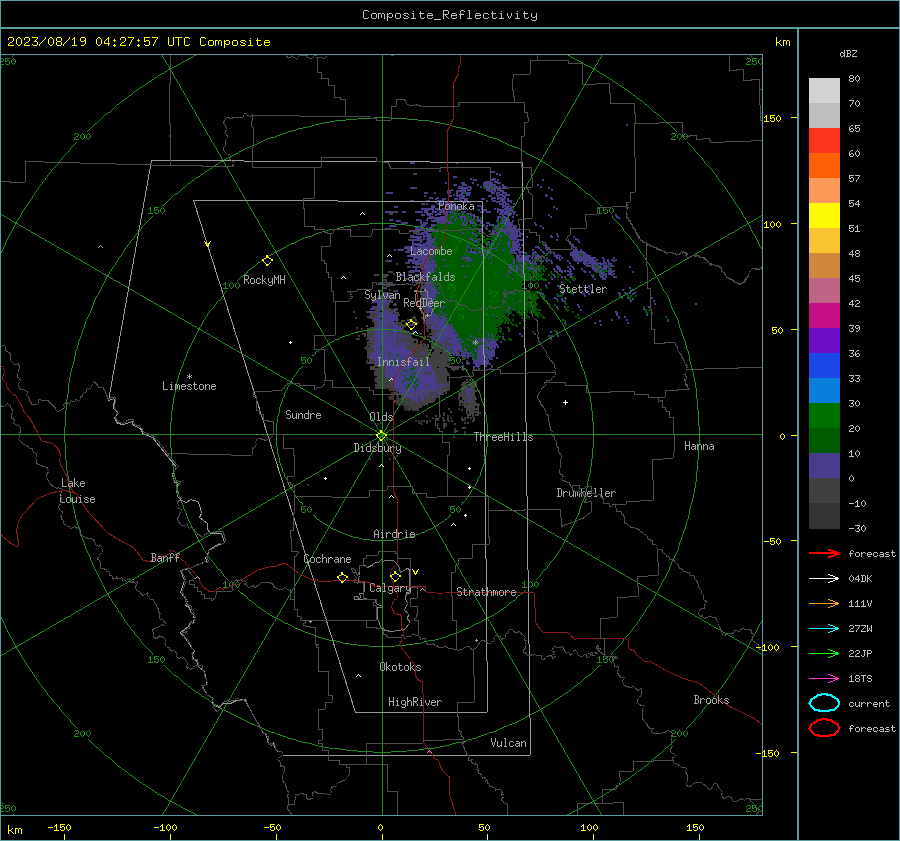900x841 pixels.
Task: Choose the cyan 27ZW arrow icon
Action: (824, 629)
